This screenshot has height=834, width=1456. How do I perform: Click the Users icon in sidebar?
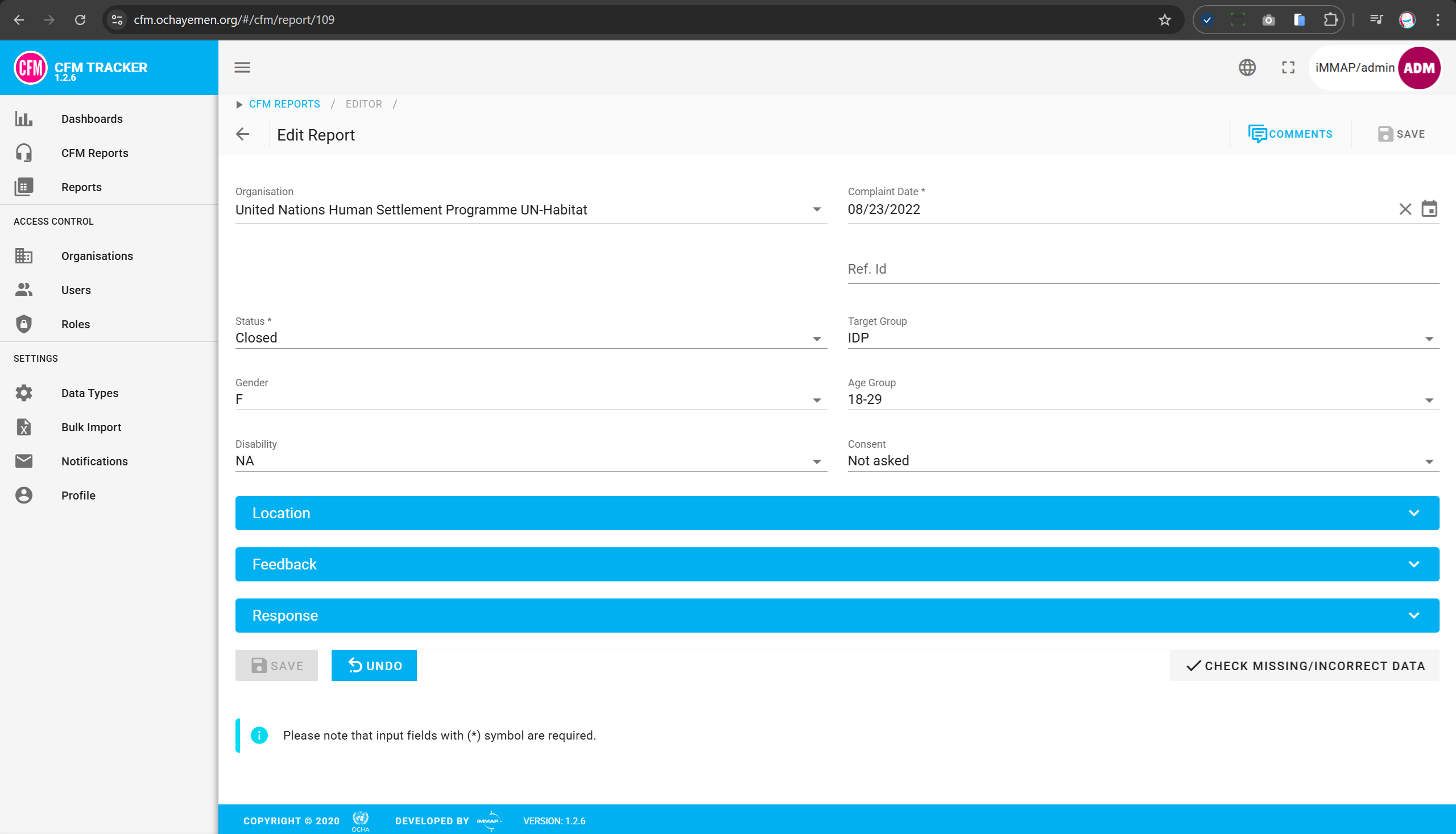[23, 290]
